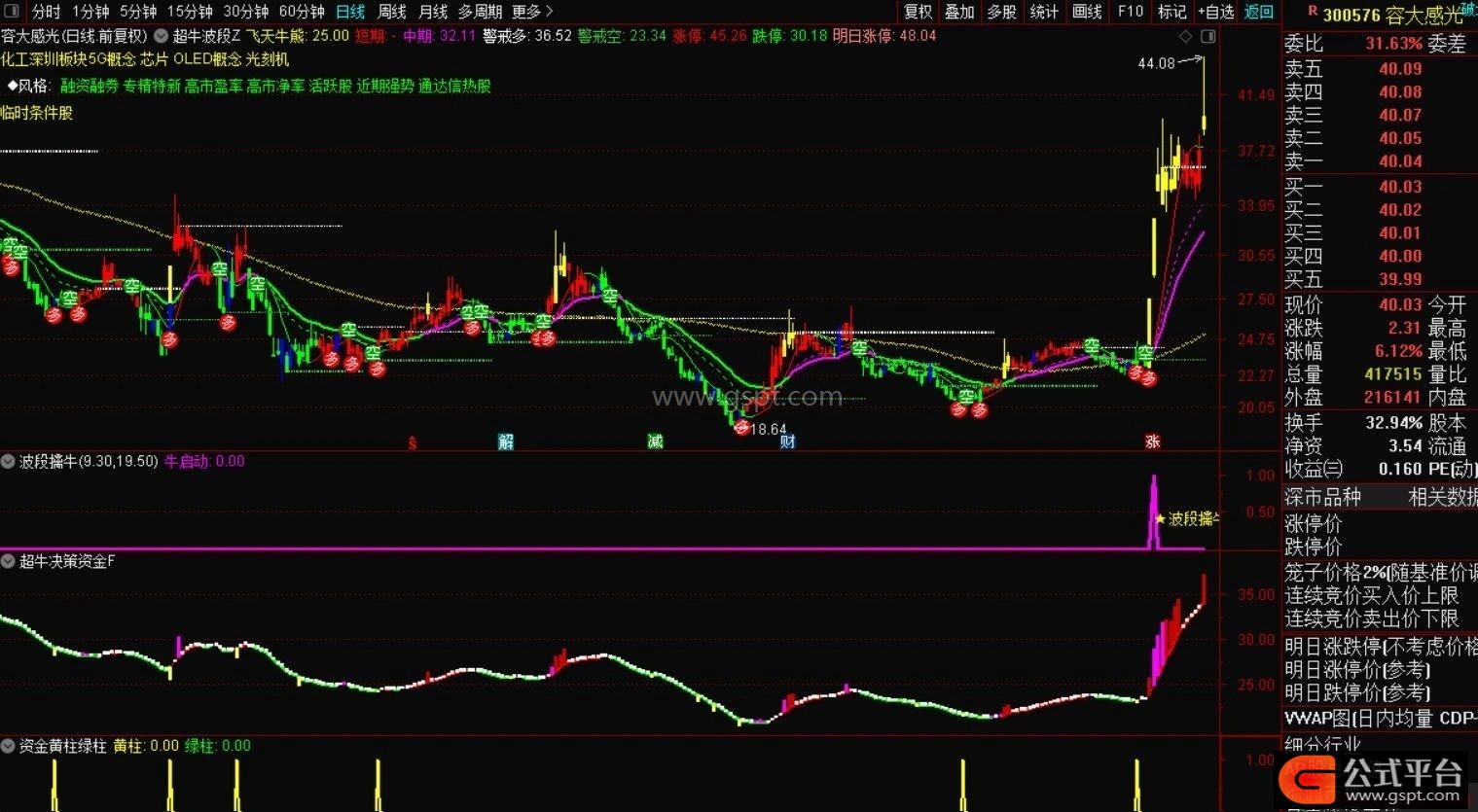Viewport: 1478px width, 812px height.
Task: Click the 44.08 high price label
Action: [x=1156, y=63]
